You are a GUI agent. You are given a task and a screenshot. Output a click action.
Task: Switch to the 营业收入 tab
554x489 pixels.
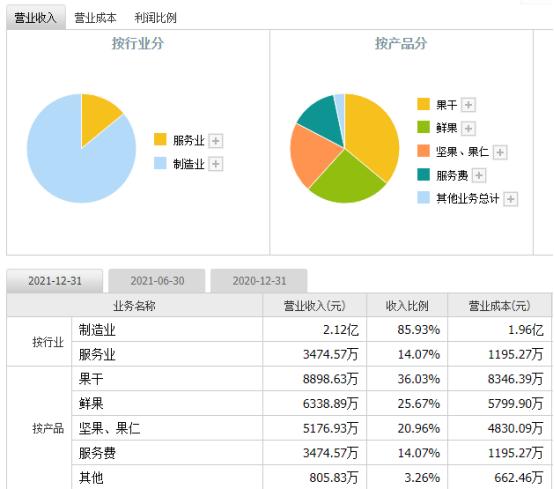coord(36,17)
